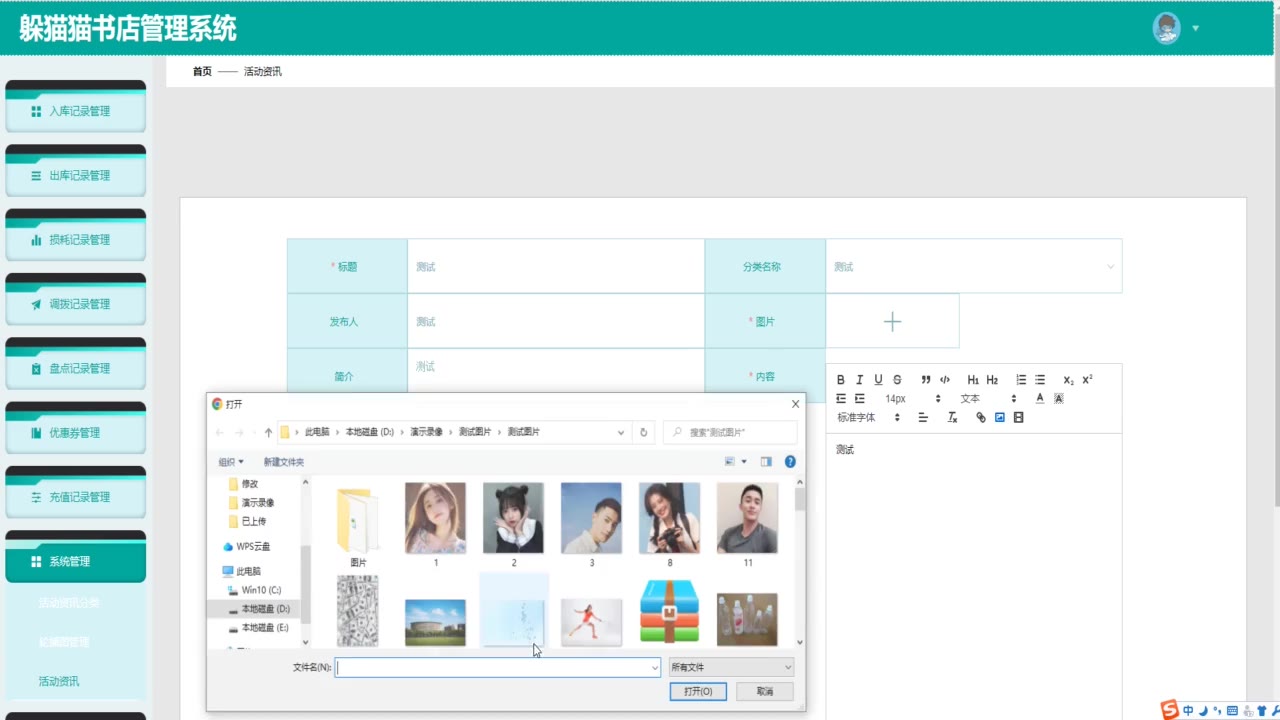Image resolution: width=1280 pixels, height=720 pixels.
Task: Select the image thumbnail named 8
Action: pyautogui.click(x=669, y=525)
